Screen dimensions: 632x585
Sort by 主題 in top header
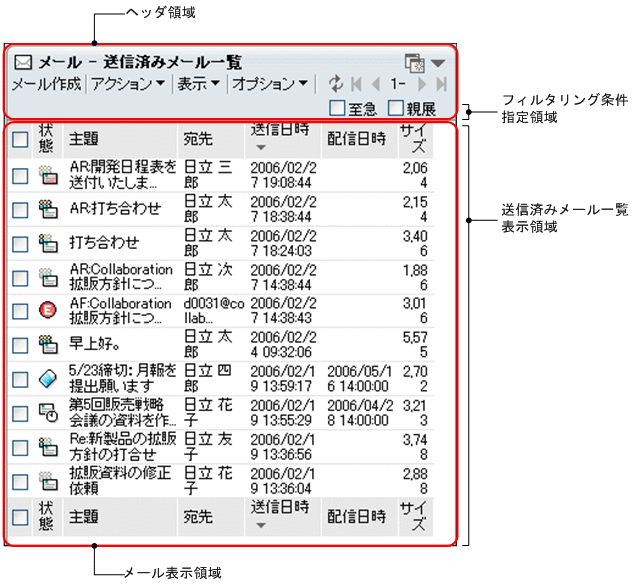84,139
